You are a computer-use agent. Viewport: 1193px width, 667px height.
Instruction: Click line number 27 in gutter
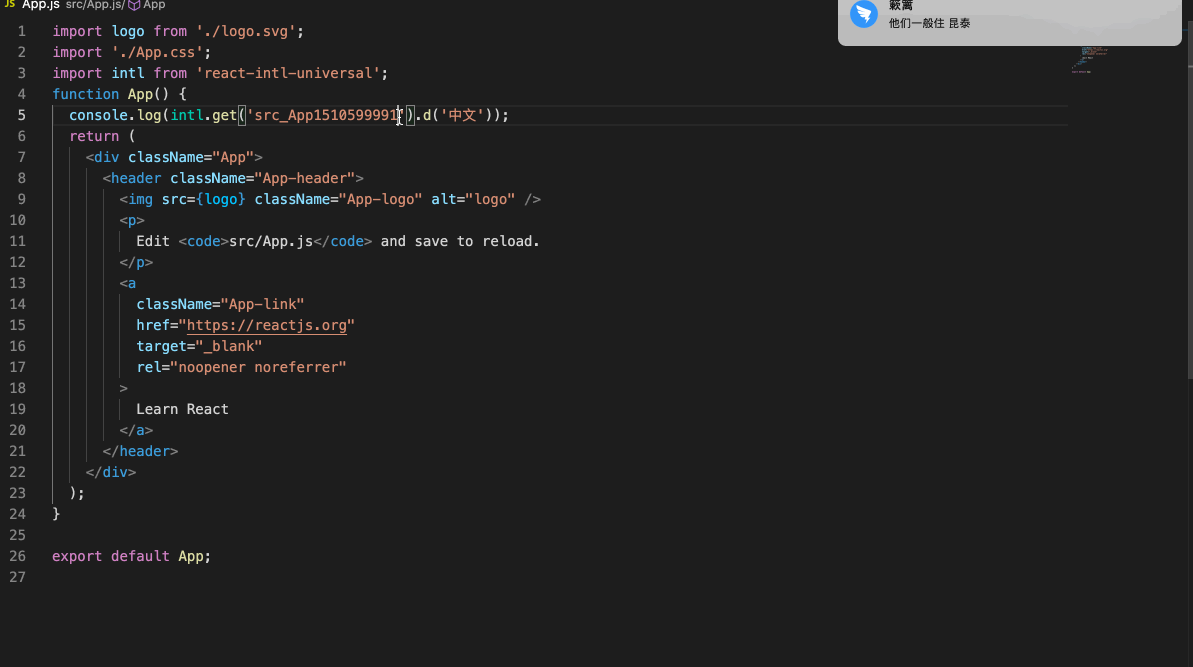point(17,577)
